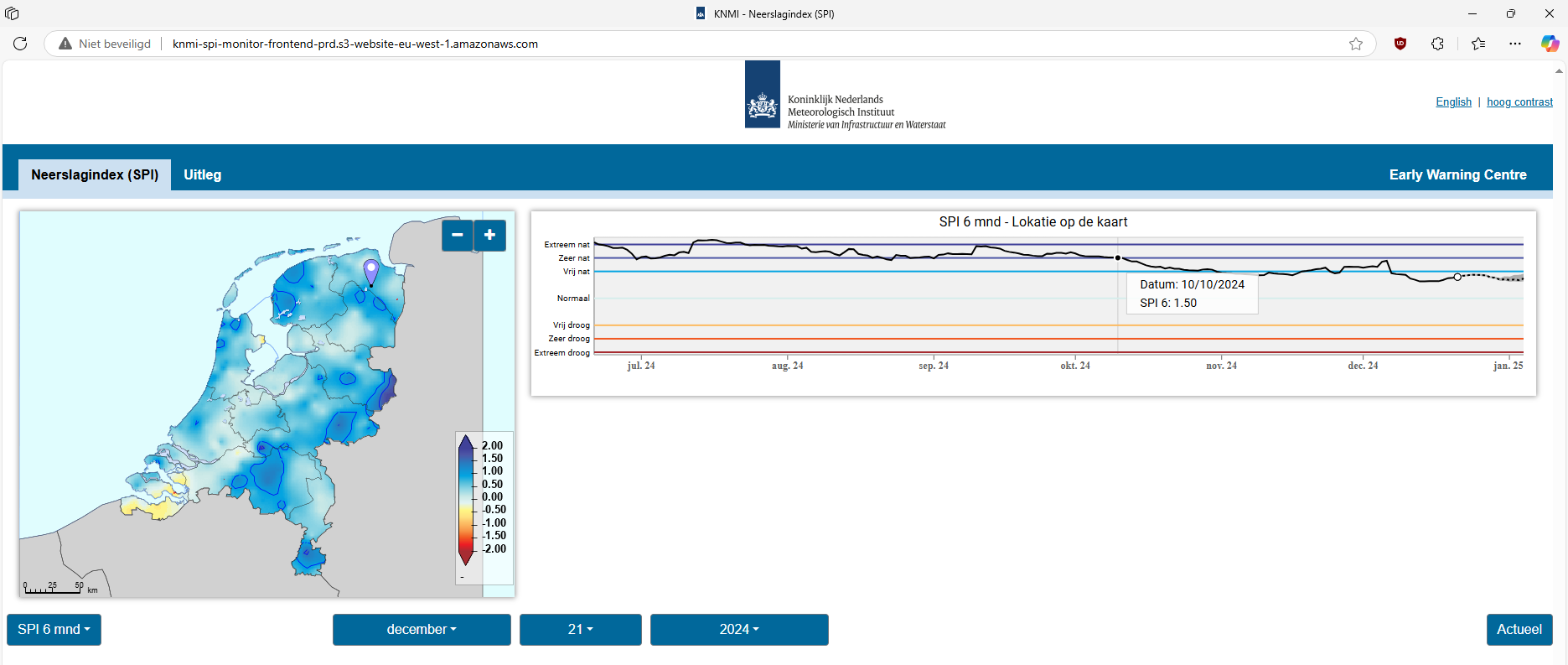
Task: Zoom in on the map with plus button
Action: click(489, 235)
